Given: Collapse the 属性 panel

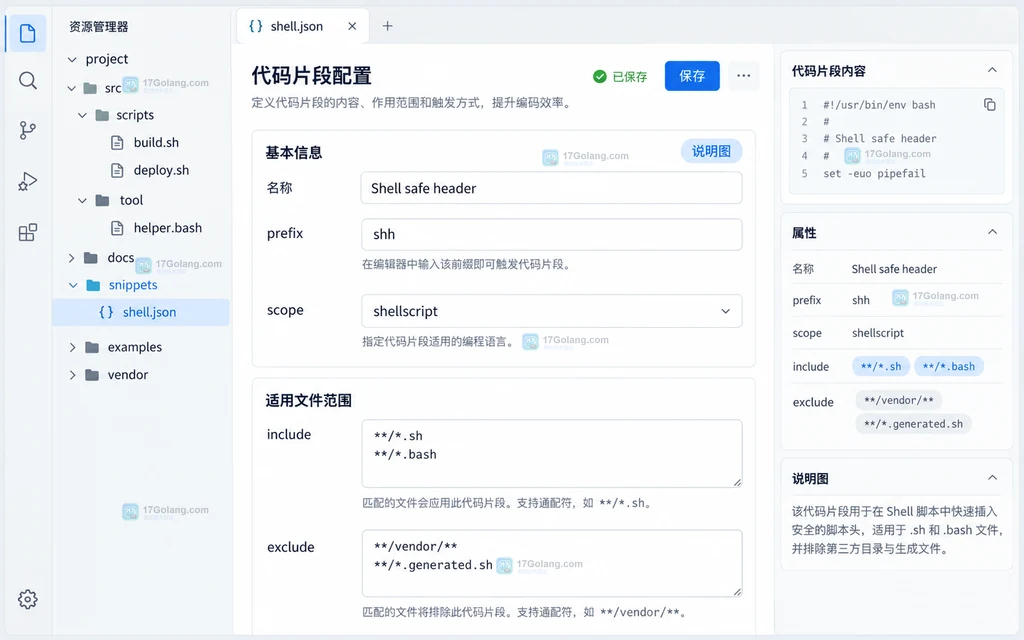Looking at the screenshot, I should click(x=992, y=232).
